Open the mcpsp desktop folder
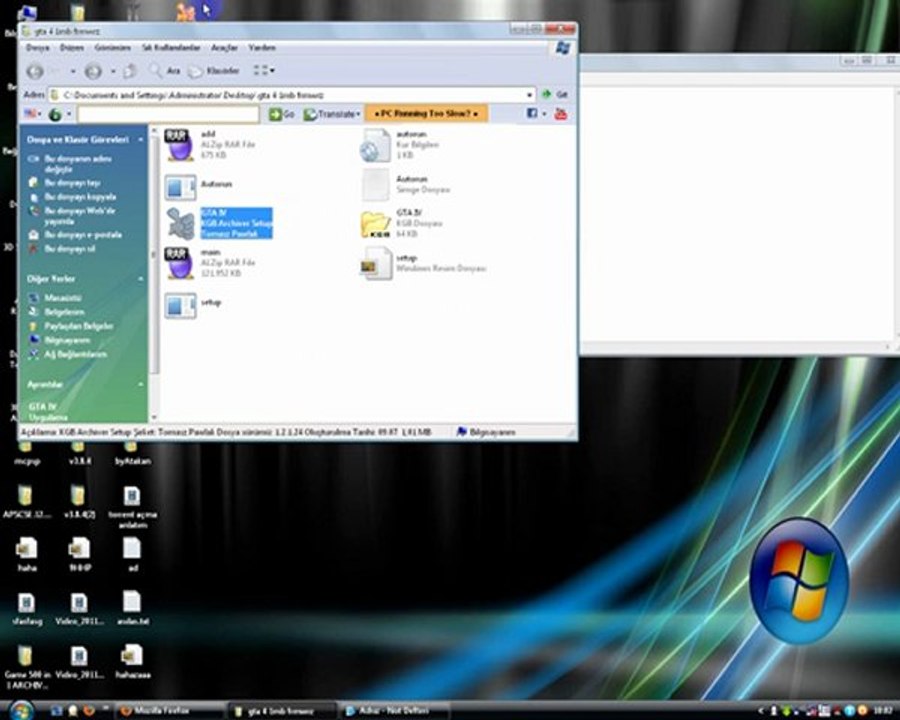The height and width of the screenshot is (720, 900). tap(26, 454)
